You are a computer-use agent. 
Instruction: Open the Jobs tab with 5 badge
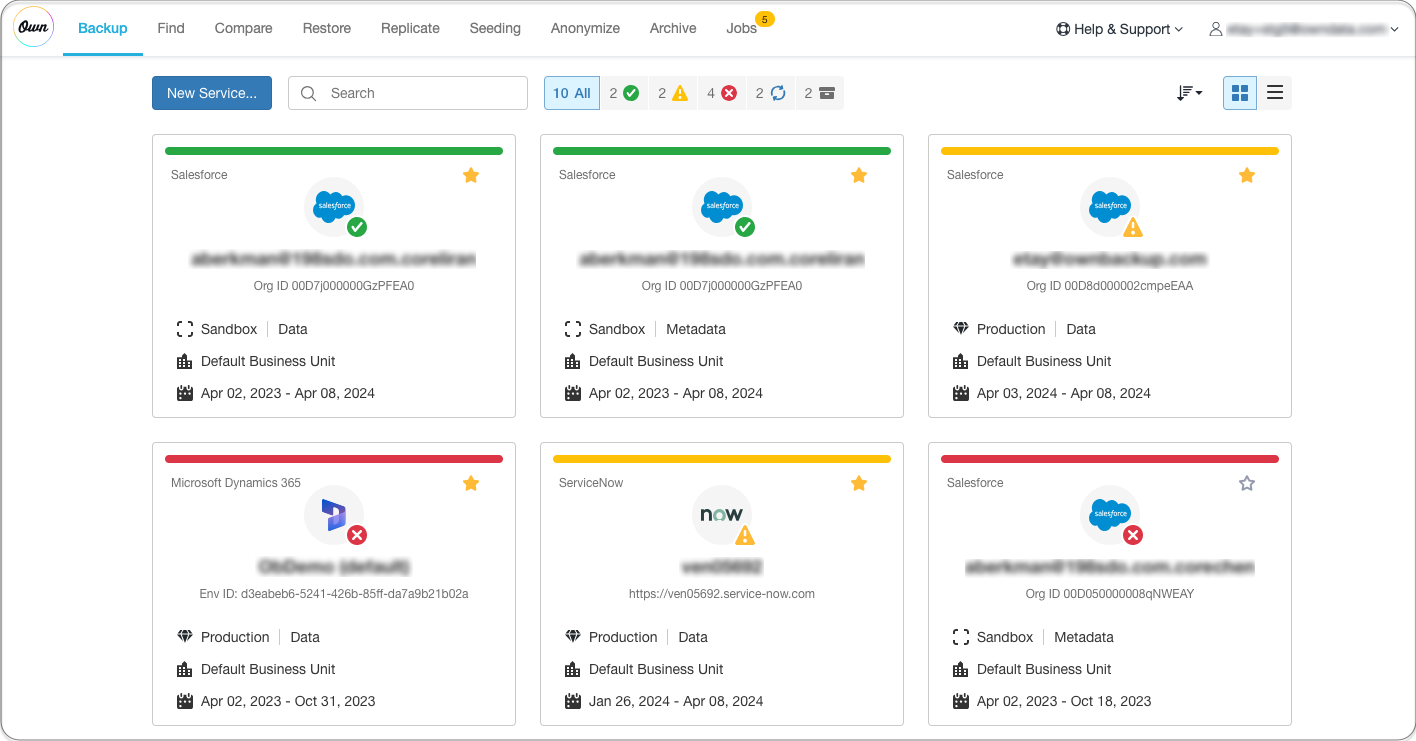coord(742,28)
